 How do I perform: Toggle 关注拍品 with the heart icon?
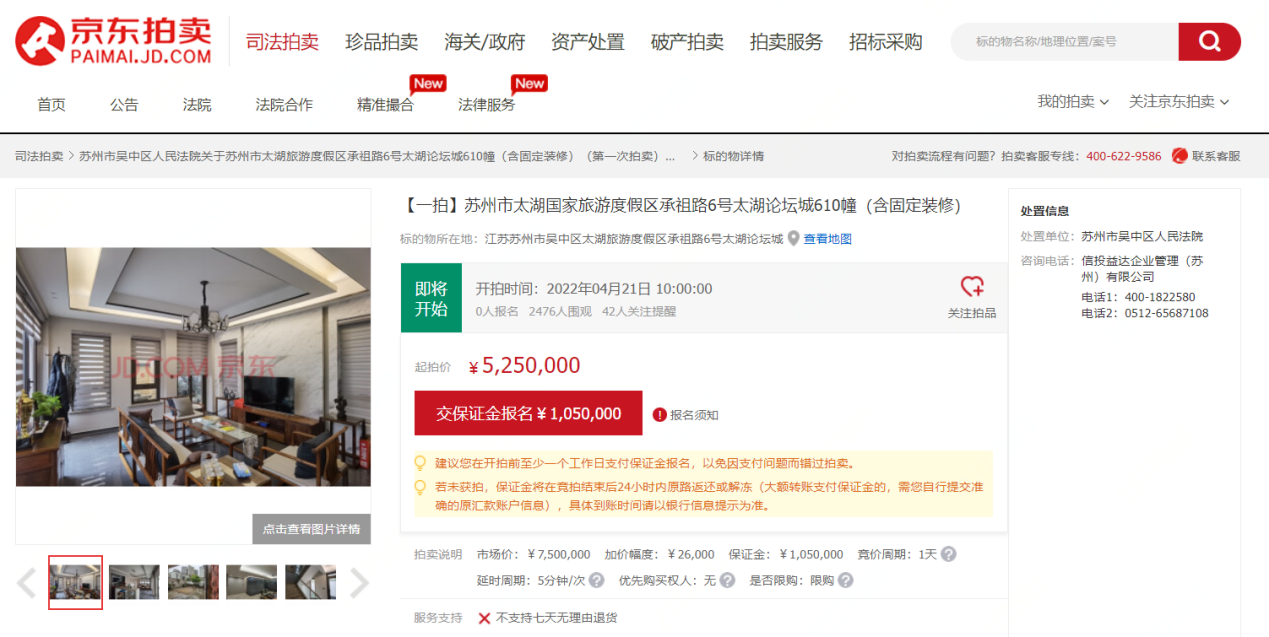(x=971, y=289)
